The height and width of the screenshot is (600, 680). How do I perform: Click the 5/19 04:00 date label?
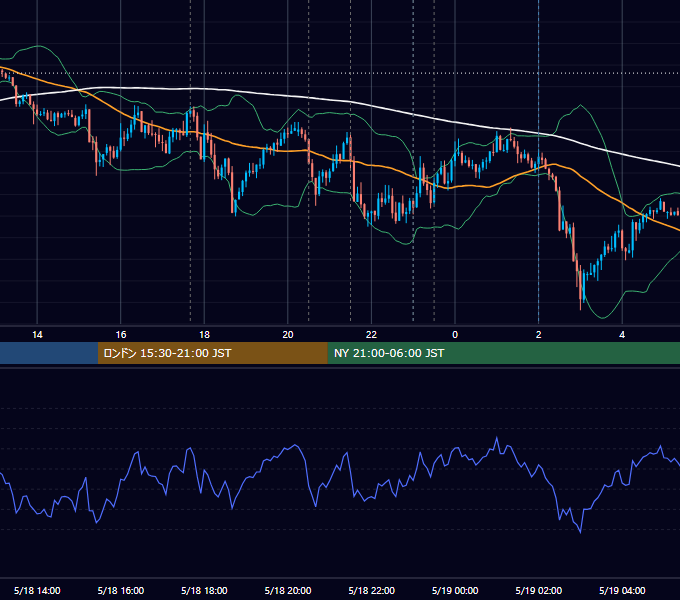click(622, 590)
